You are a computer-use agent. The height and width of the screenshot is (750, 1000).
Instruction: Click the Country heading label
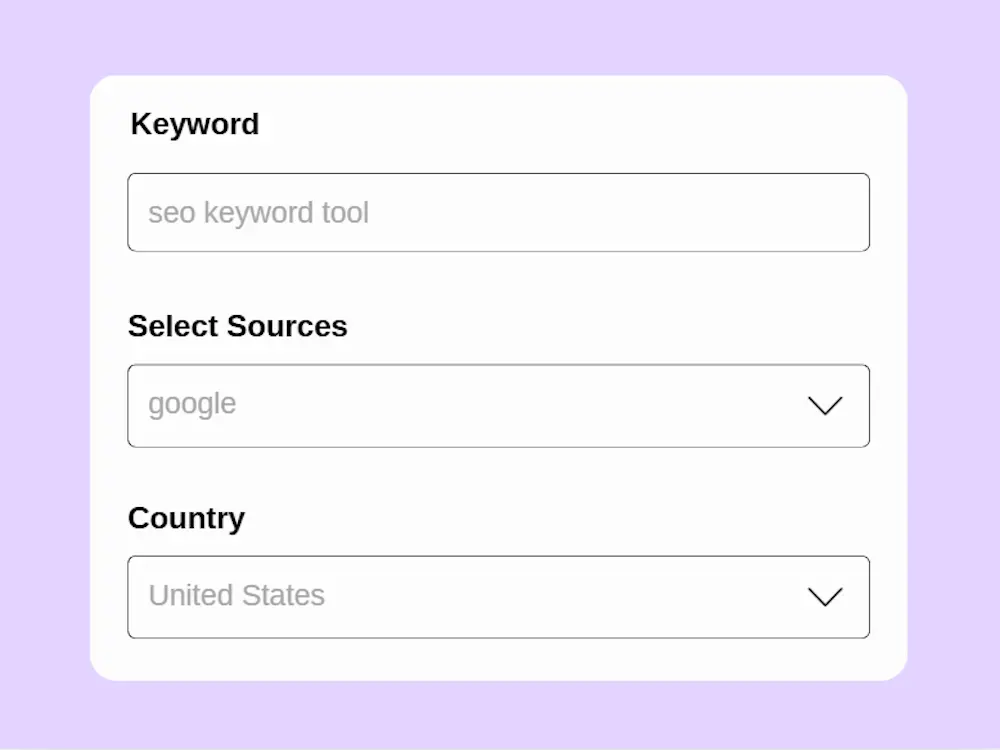click(186, 518)
